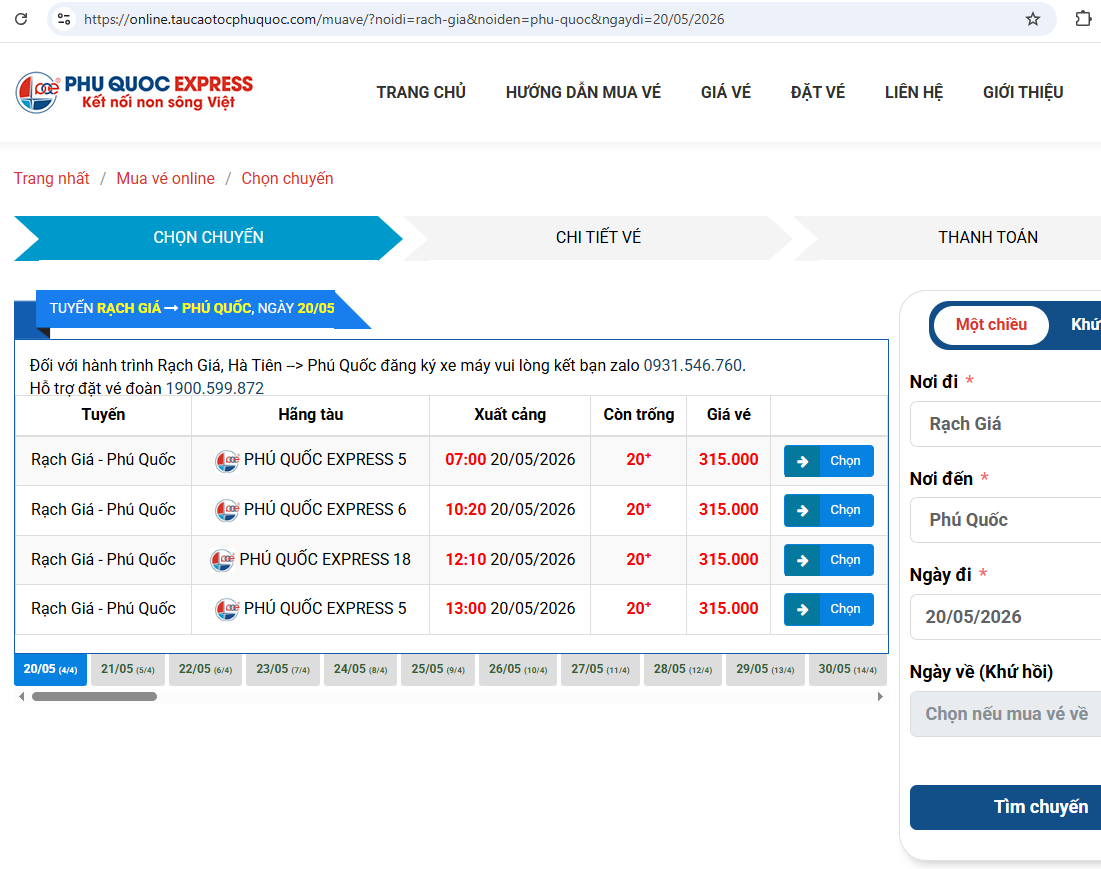Viewport: 1101px width, 869px height.
Task: Select the 20/05 date tab
Action: pos(51,670)
